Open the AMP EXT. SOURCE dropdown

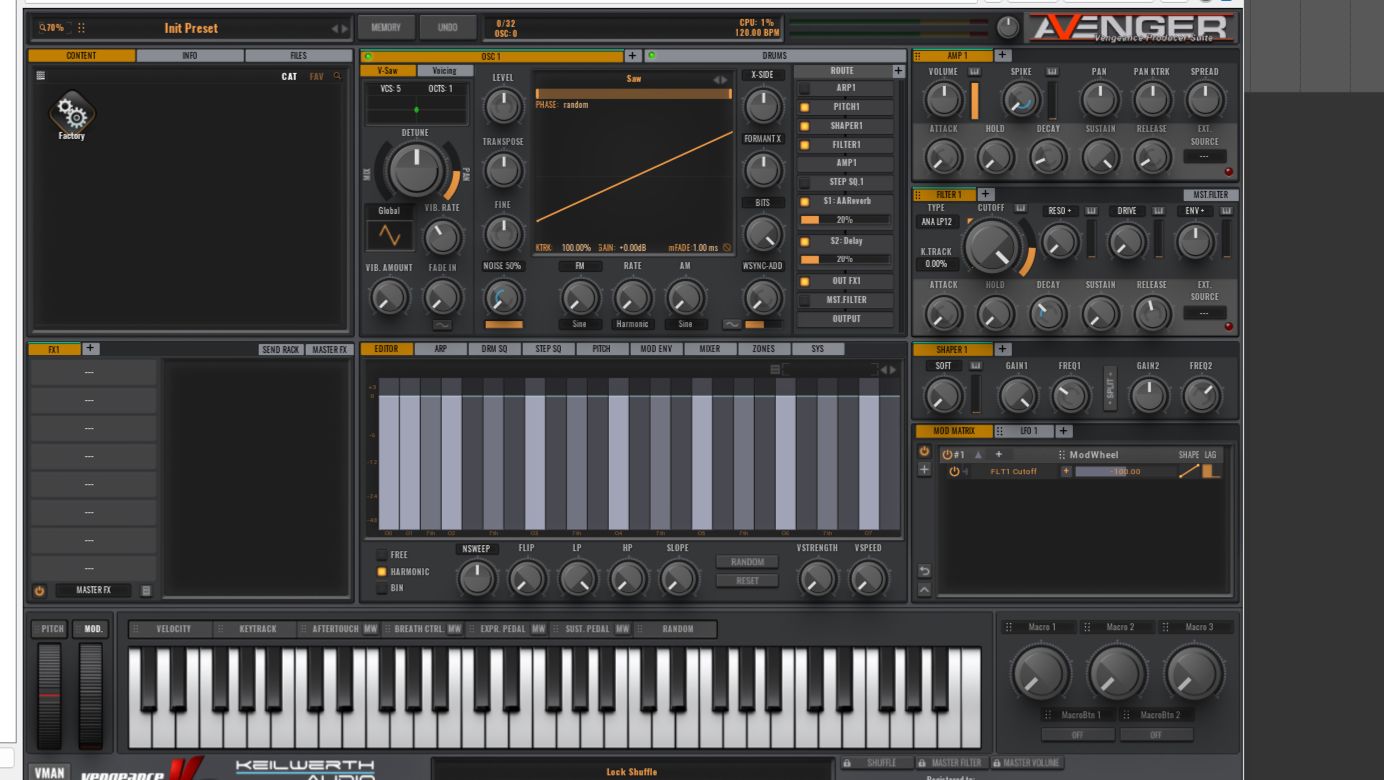[1204, 156]
